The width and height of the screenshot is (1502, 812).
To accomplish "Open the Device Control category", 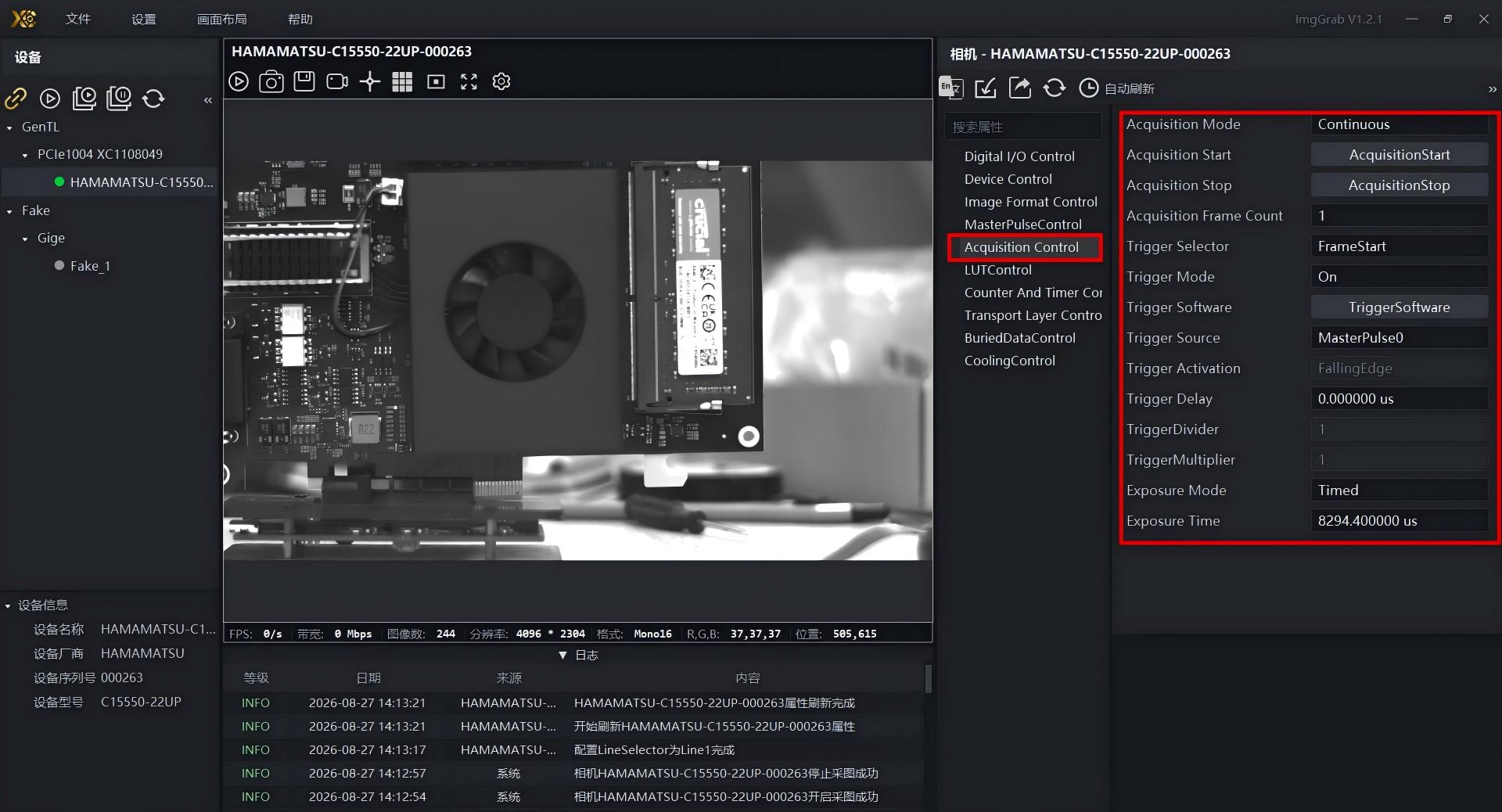I will 1008,179.
